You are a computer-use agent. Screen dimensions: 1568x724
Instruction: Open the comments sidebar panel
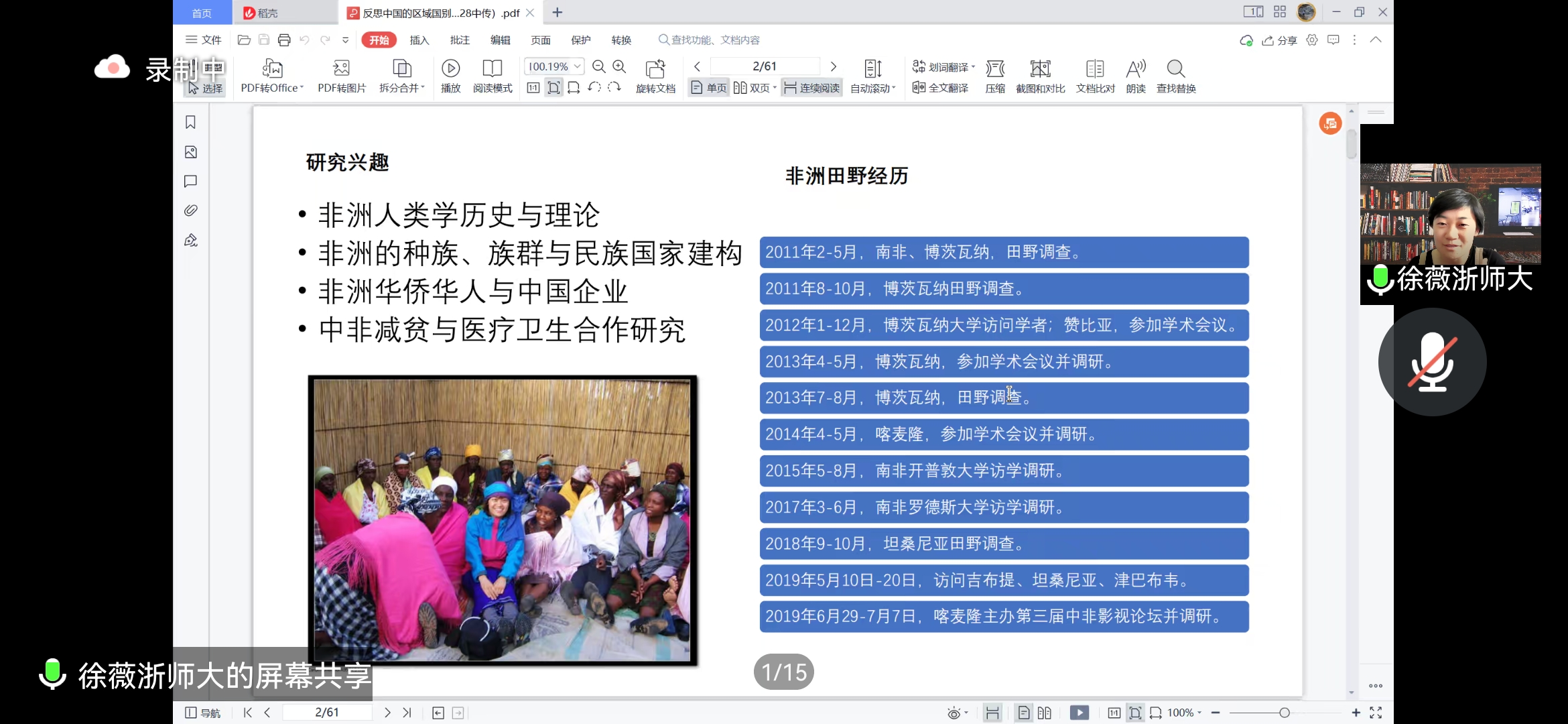coord(191,181)
